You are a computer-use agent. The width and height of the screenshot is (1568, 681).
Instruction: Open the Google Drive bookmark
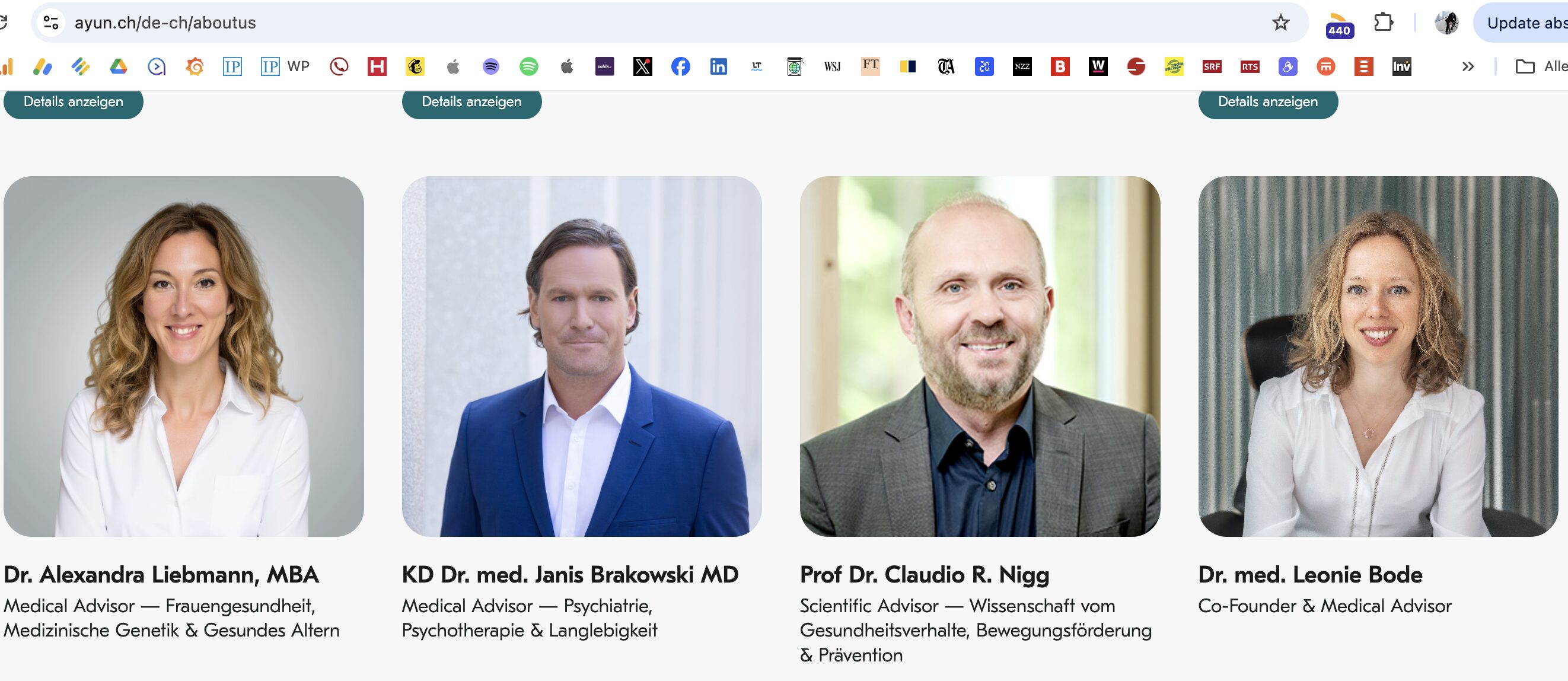point(118,66)
